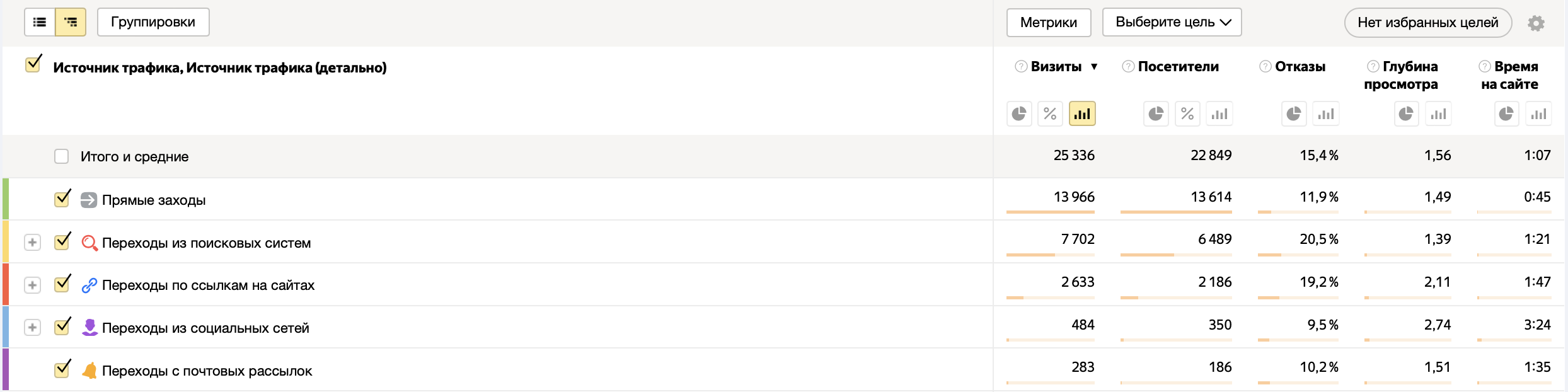Sort by the Посетители column header

(x=1178, y=67)
